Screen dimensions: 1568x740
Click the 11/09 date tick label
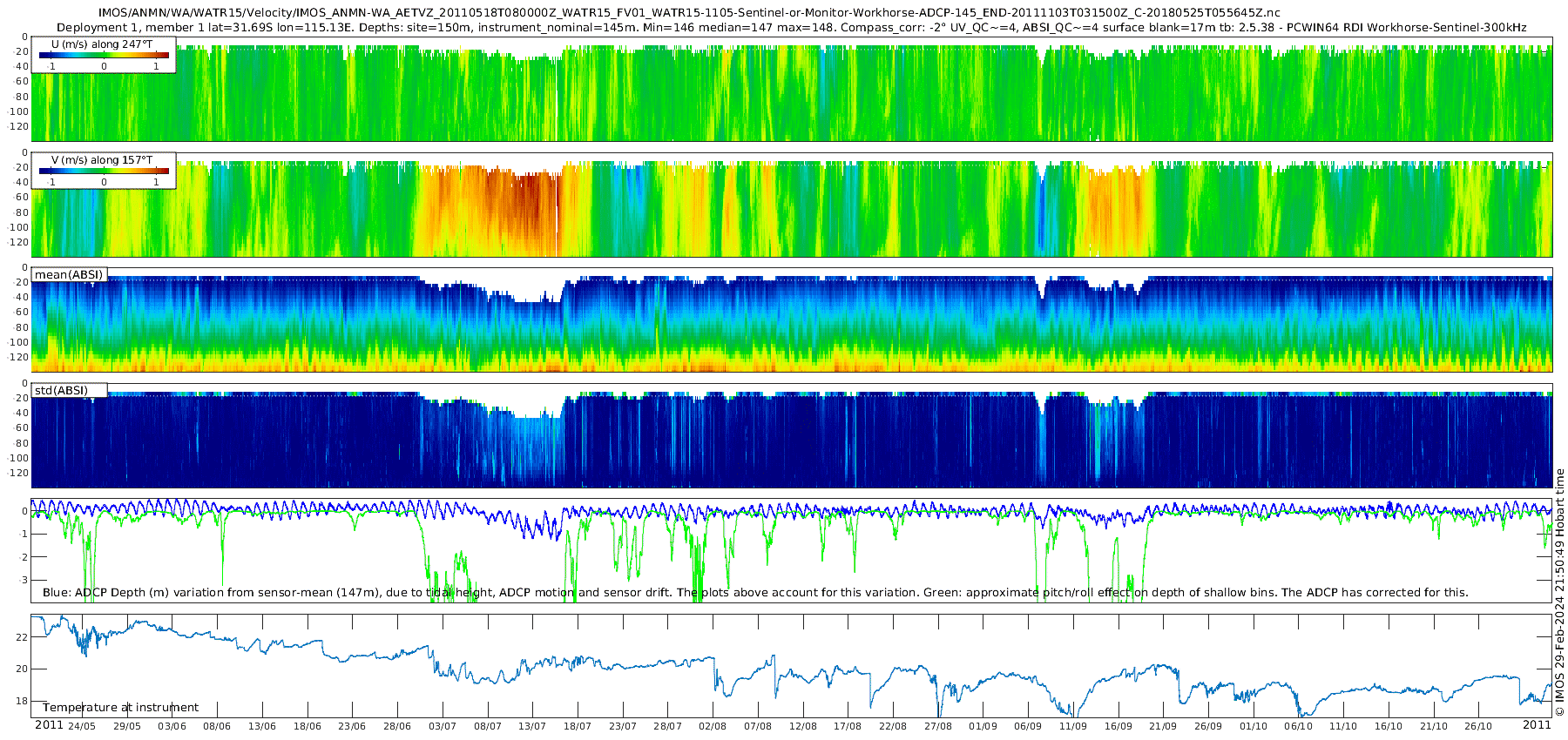point(1073,726)
